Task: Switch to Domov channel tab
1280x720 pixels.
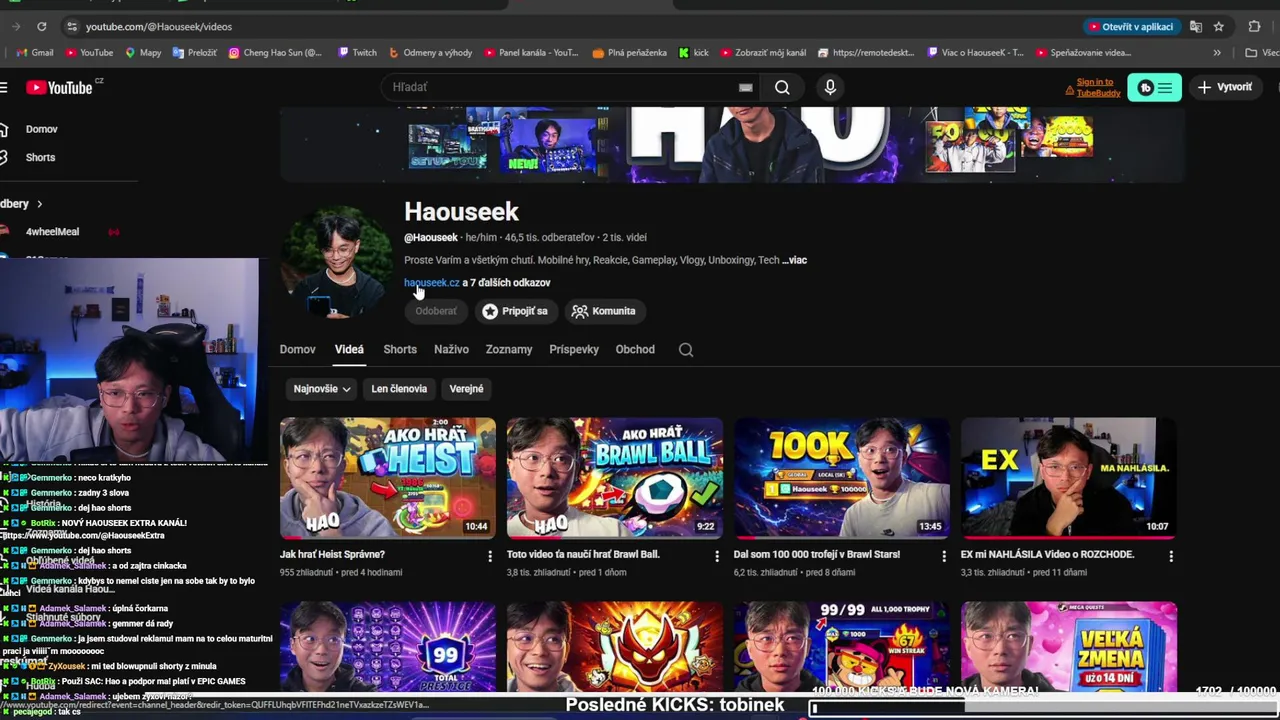Action: (297, 349)
